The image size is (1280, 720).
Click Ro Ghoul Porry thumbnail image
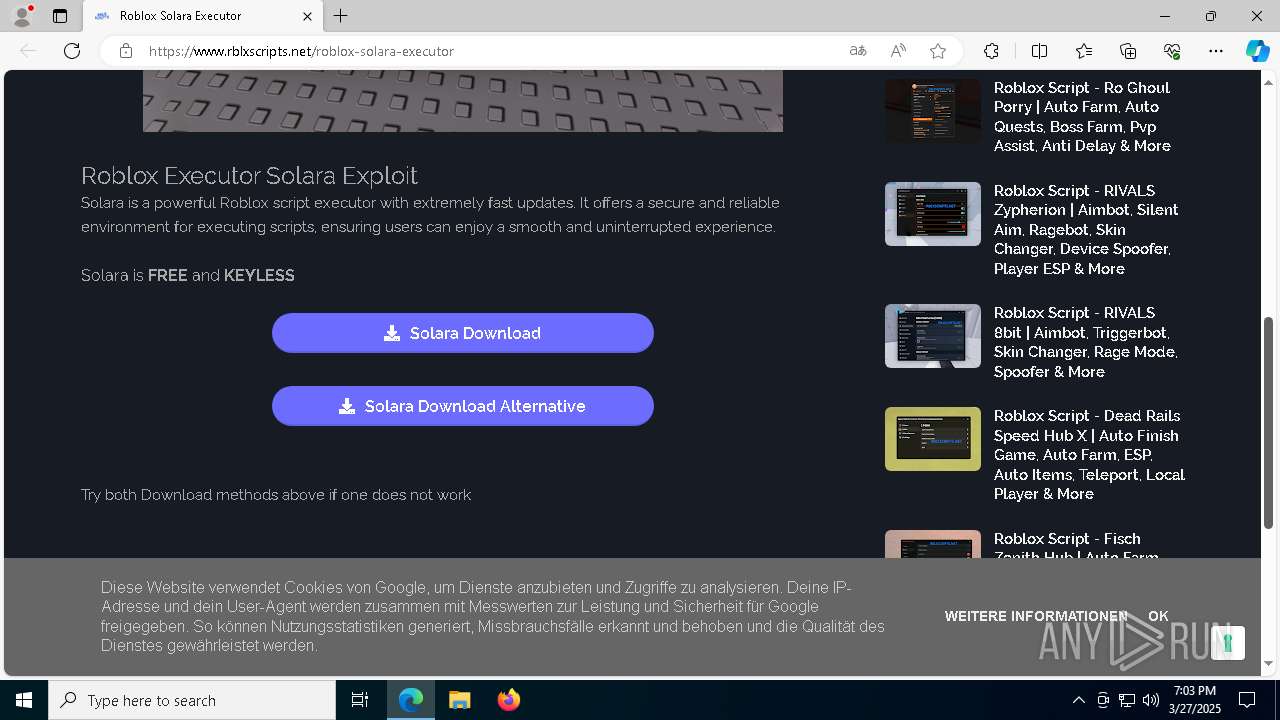933,110
